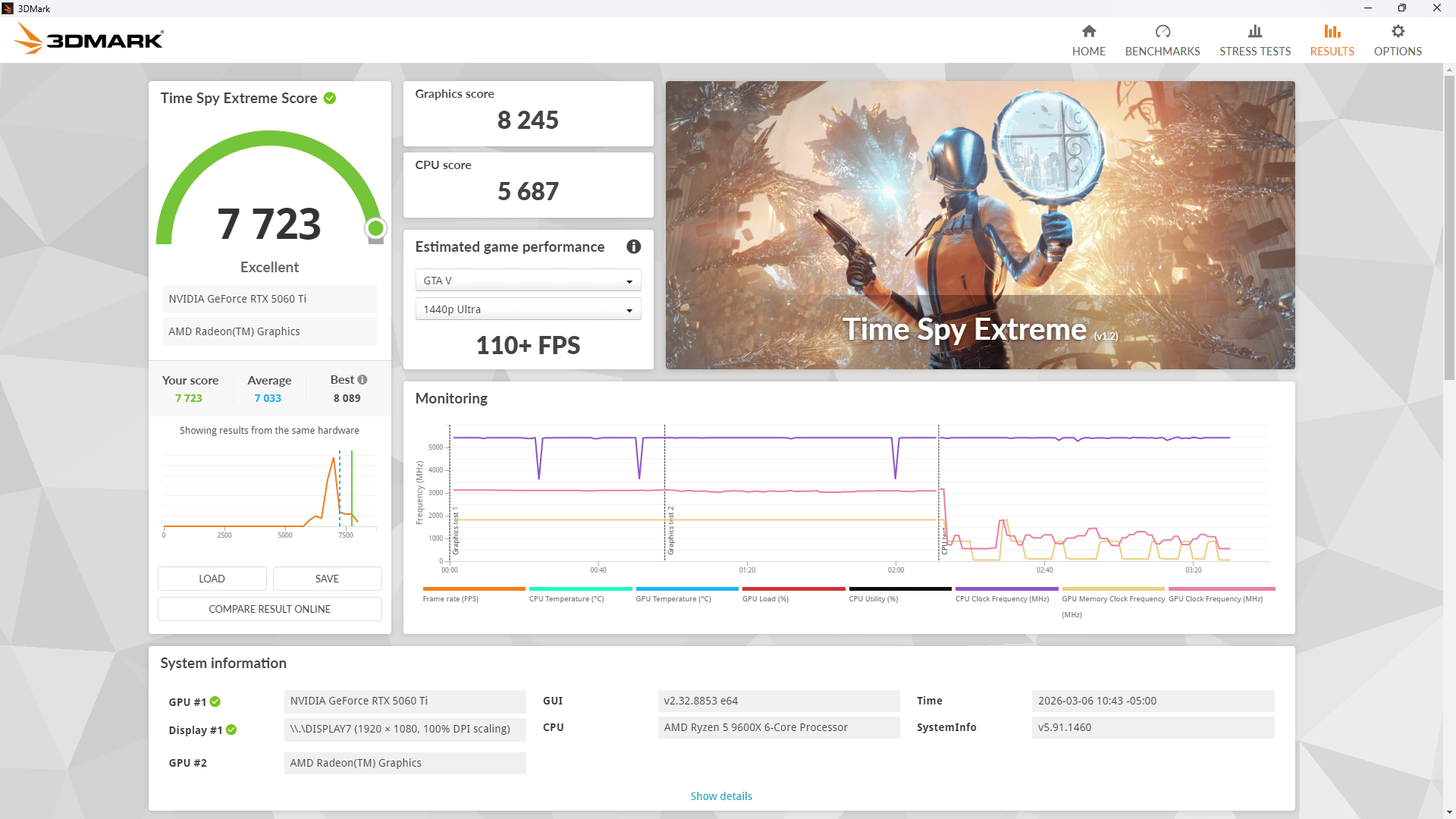Click the score gauge indicator dot

375,227
